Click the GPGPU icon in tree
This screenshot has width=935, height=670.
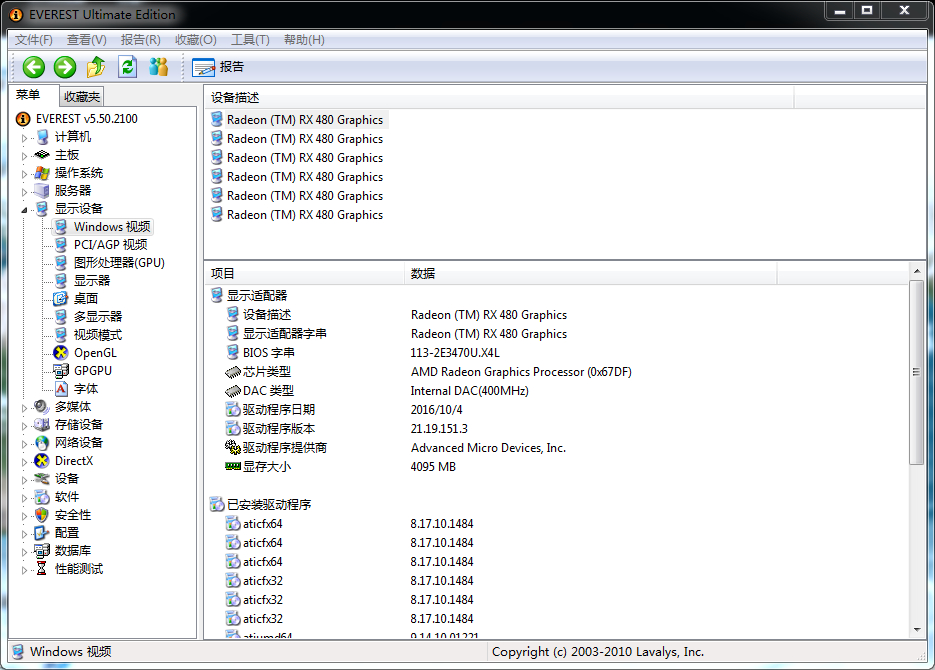point(61,371)
